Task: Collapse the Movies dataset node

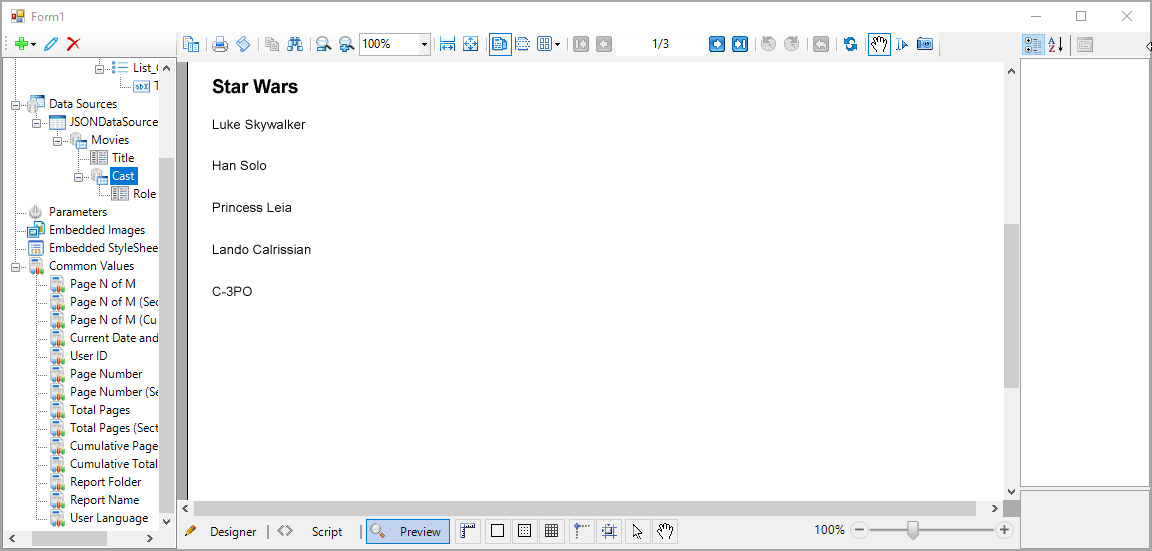Action: coord(57,140)
